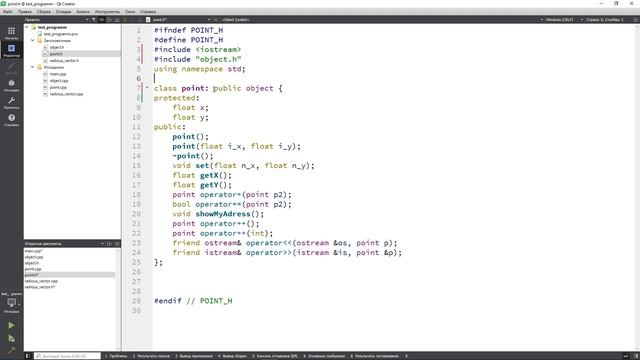The image size is (640, 360).
Task: Collapse the Sources folder in the project tree
Action: [33, 67]
